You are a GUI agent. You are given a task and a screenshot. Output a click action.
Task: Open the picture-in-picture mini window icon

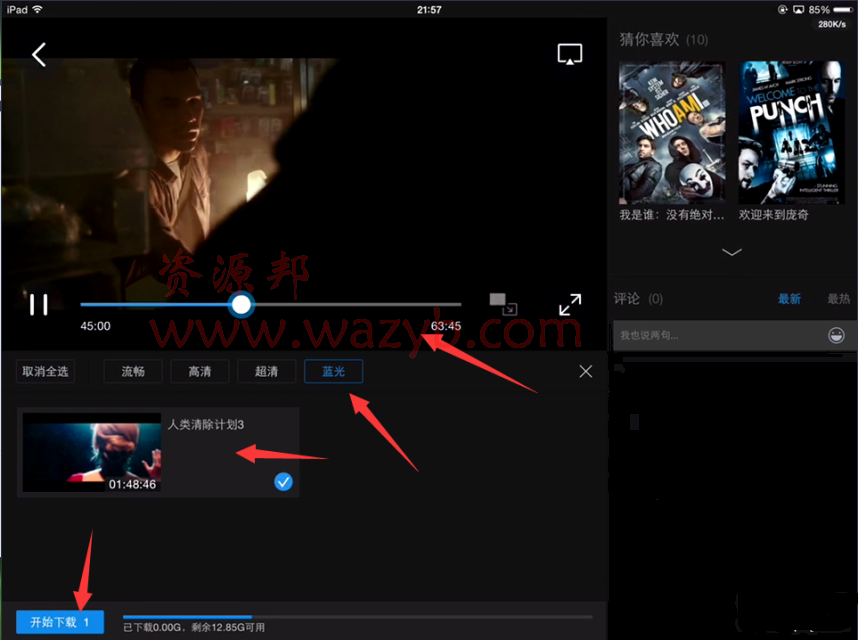click(503, 304)
